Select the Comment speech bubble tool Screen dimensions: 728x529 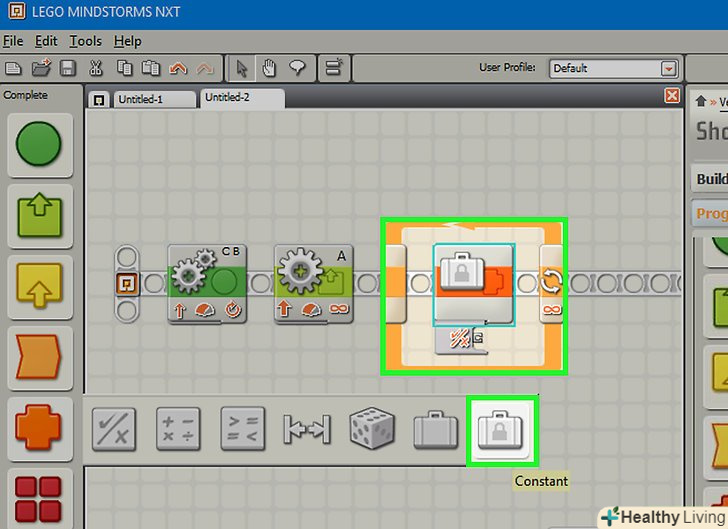pyautogui.click(x=297, y=68)
